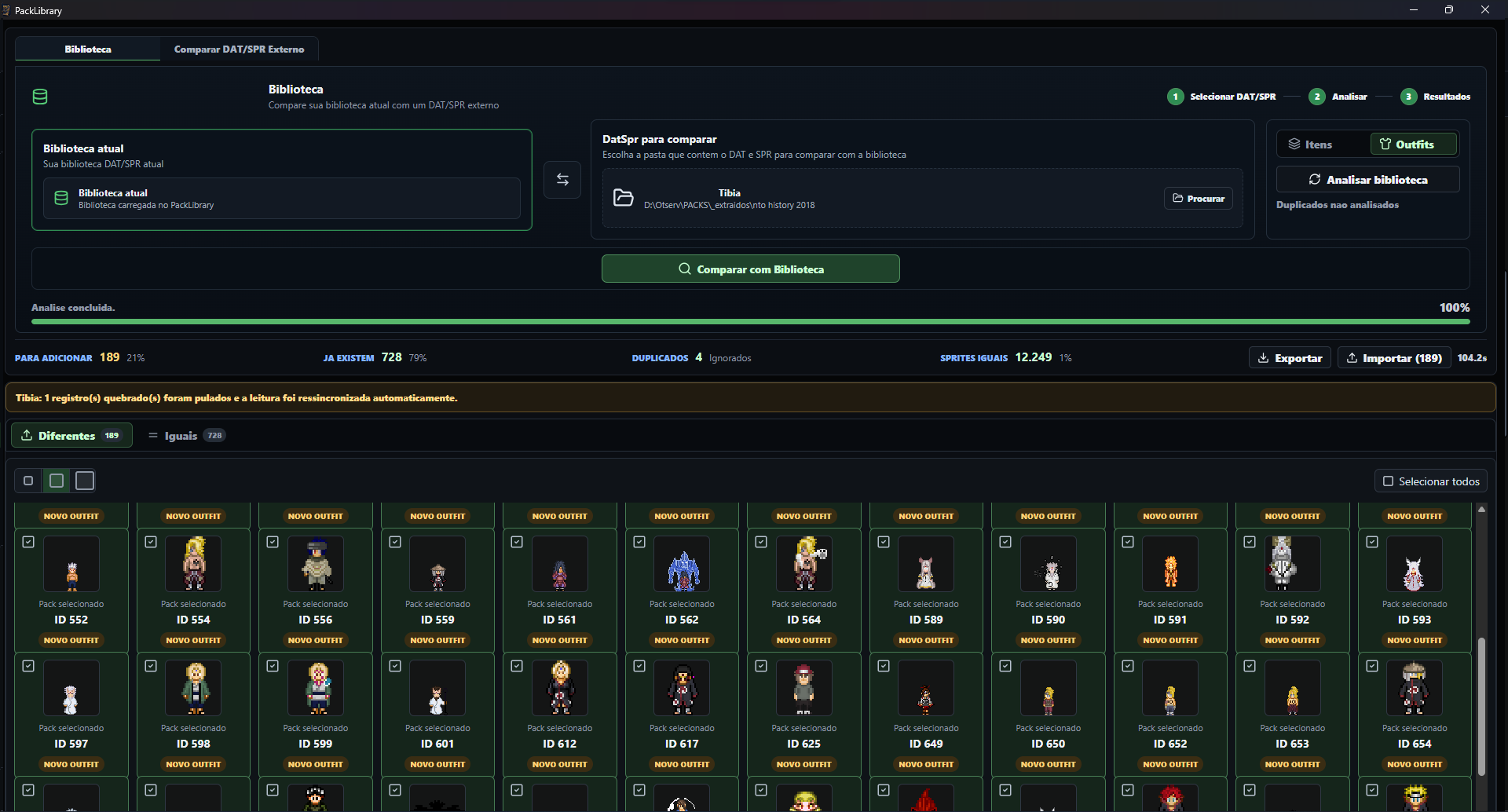
Task: Click the database icon in Biblioteca atual row
Action: tap(61, 198)
